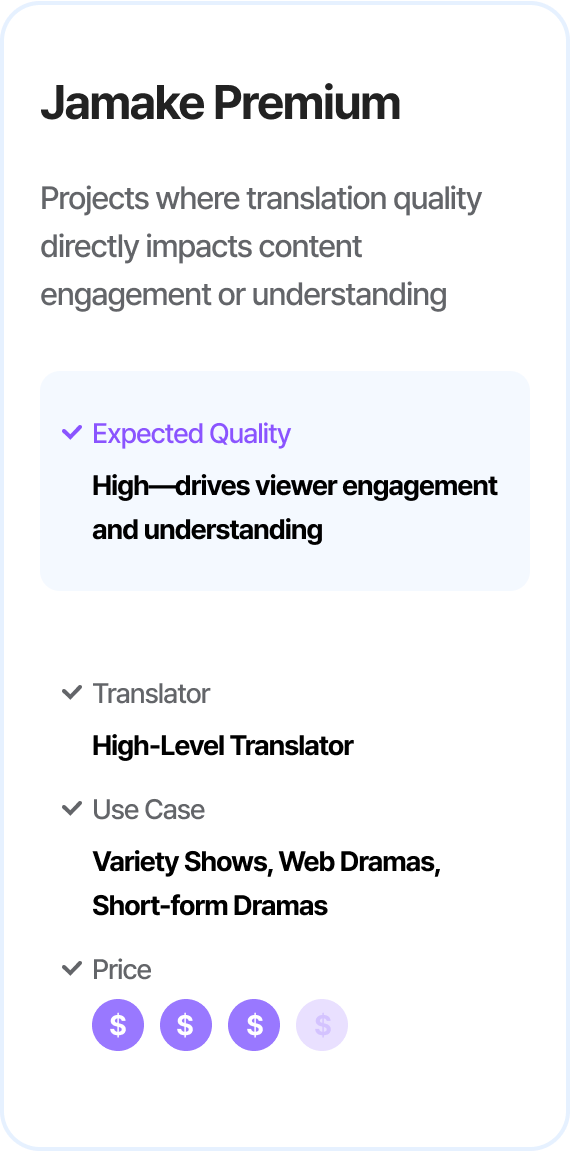
Task: Click Variety Shows, Web Dramas text
Action: (266, 863)
